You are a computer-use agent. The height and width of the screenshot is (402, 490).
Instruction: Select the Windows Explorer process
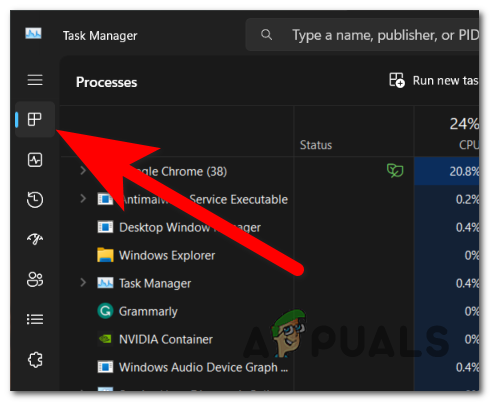point(167,255)
